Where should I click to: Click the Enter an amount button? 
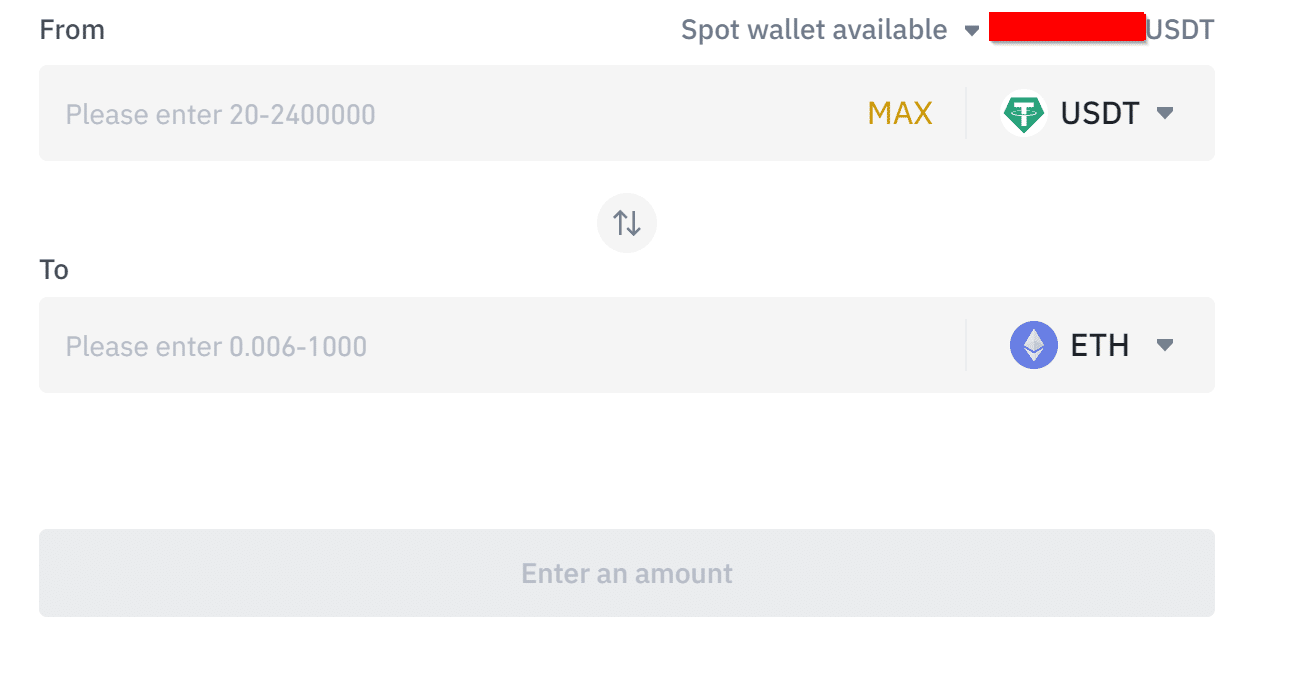(627, 573)
